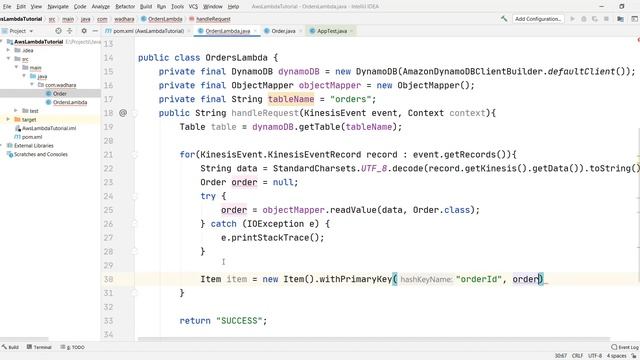The image size is (640, 360).
Task: Click the 4 spaces indent setting
Action: pyautogui.click(x=616, y=356)
